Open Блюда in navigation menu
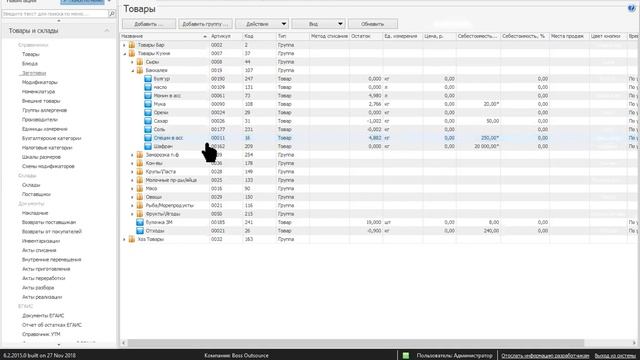The height and width of the screenshot is (360, 640). pyautogui.click(x=30, y=64)
